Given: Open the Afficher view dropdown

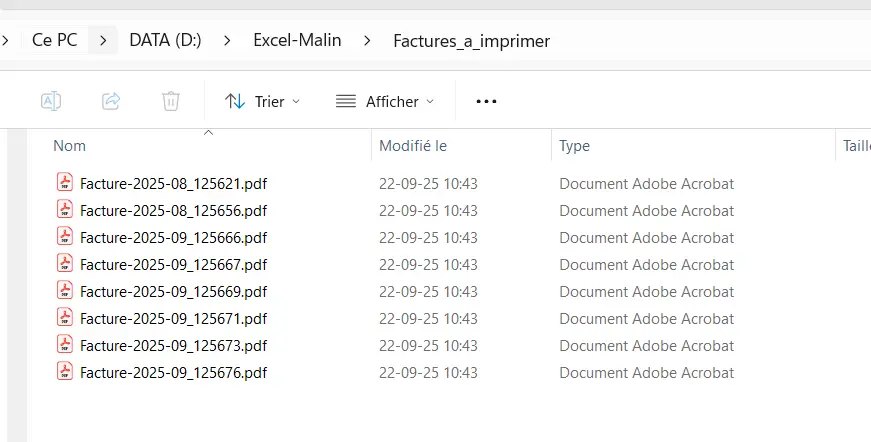Looking at the screenshot, I should tap(385, 101).
